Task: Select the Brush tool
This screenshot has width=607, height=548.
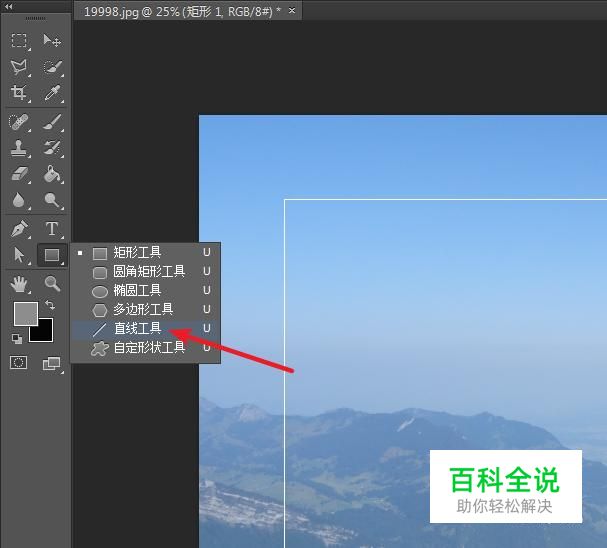Action: pyautogui.click(x=51, y=122)
